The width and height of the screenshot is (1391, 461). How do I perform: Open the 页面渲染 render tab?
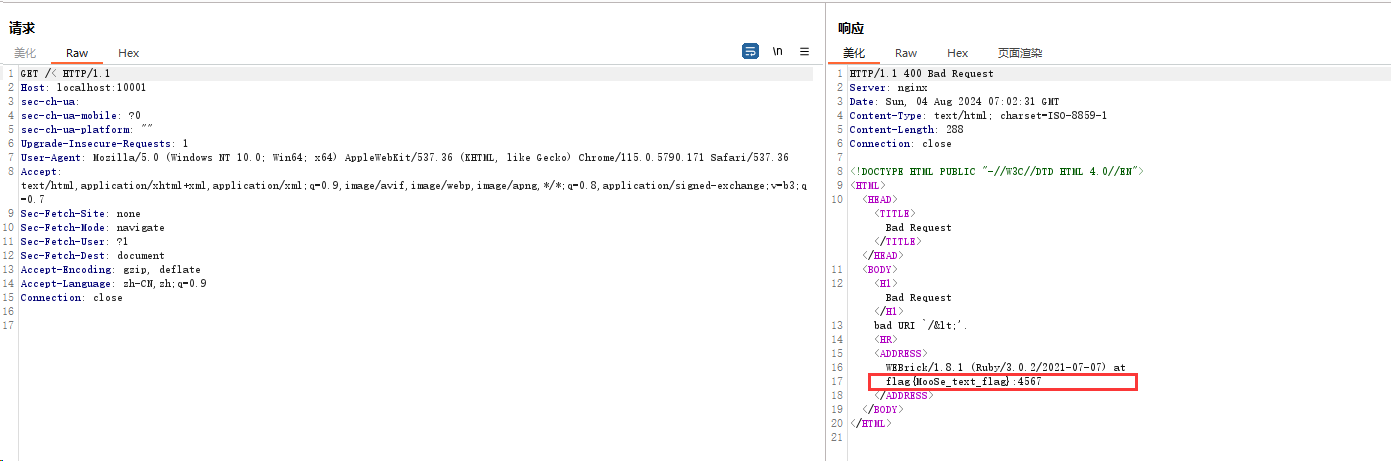1020,53
